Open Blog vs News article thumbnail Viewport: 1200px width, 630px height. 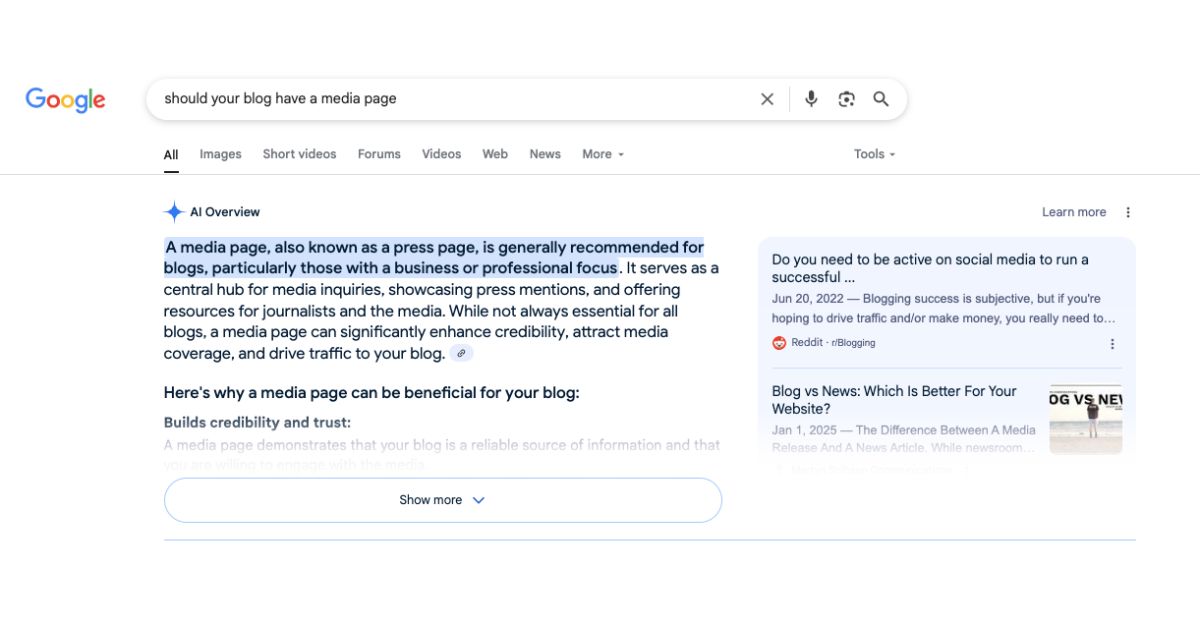coord(1085,420)
